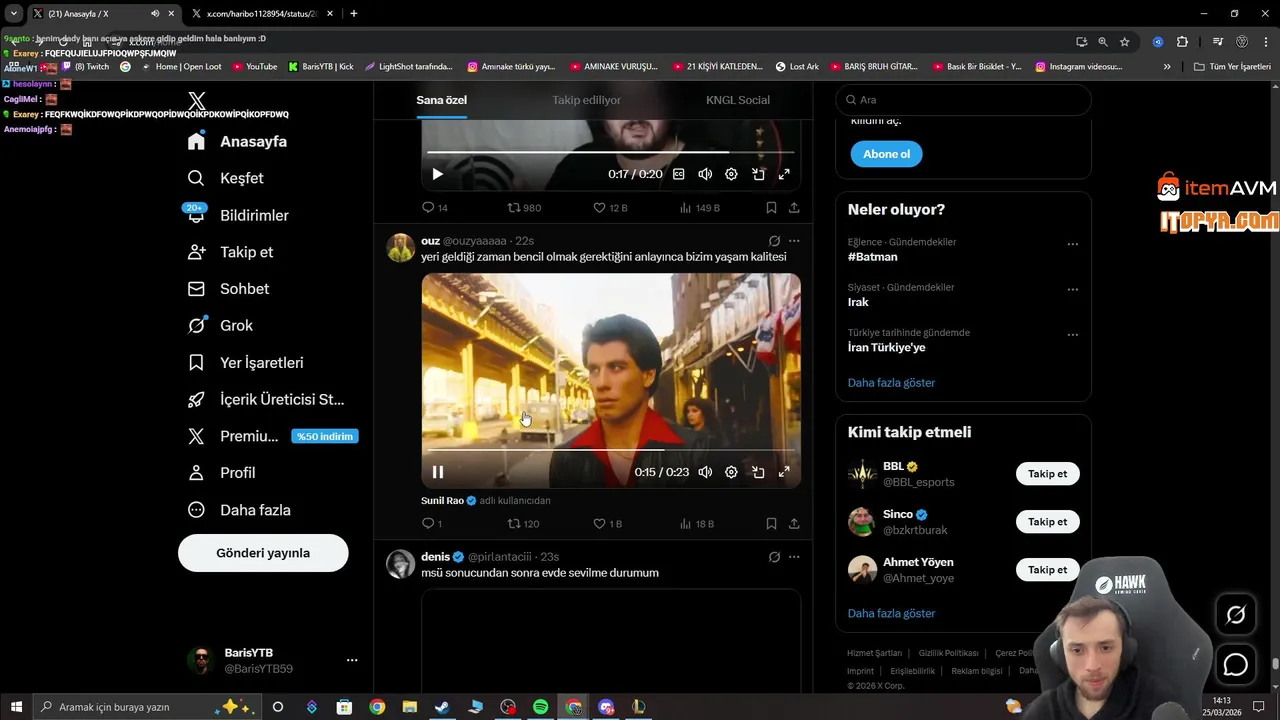Open options for Irak trend
The height and width of the screenshot is (720, 1280).
coord(1072,290)
